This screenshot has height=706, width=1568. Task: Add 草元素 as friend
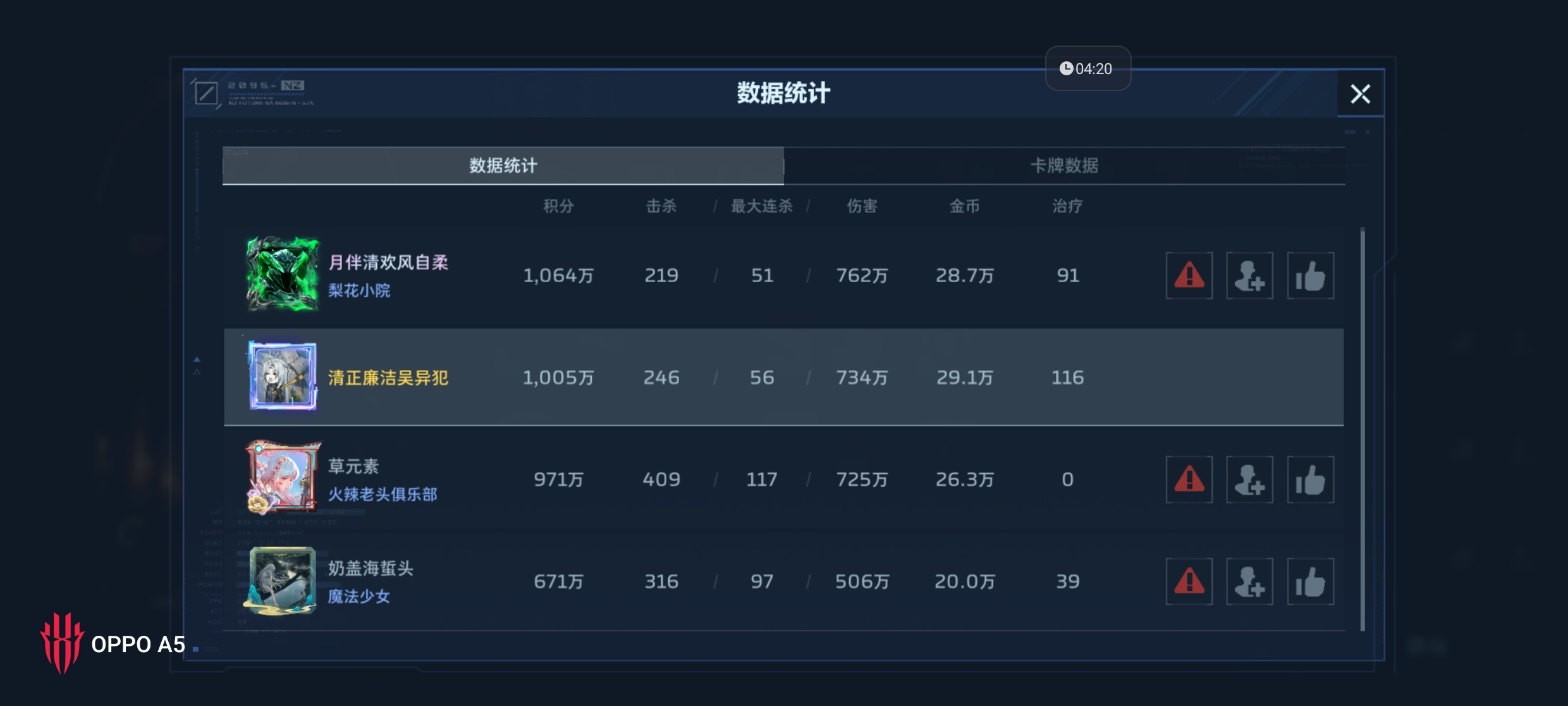1250,480
